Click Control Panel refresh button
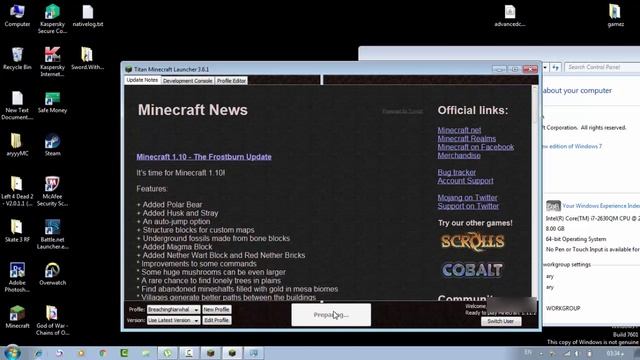The width and height of the screenshot is (640, 360). pyautogui.click(x=555, y=67)
